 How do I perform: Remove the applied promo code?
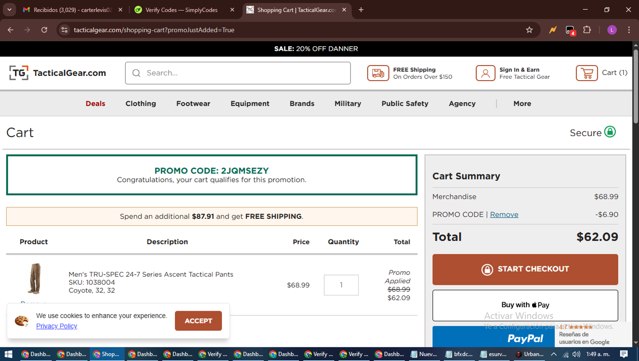tap(504, 214)
